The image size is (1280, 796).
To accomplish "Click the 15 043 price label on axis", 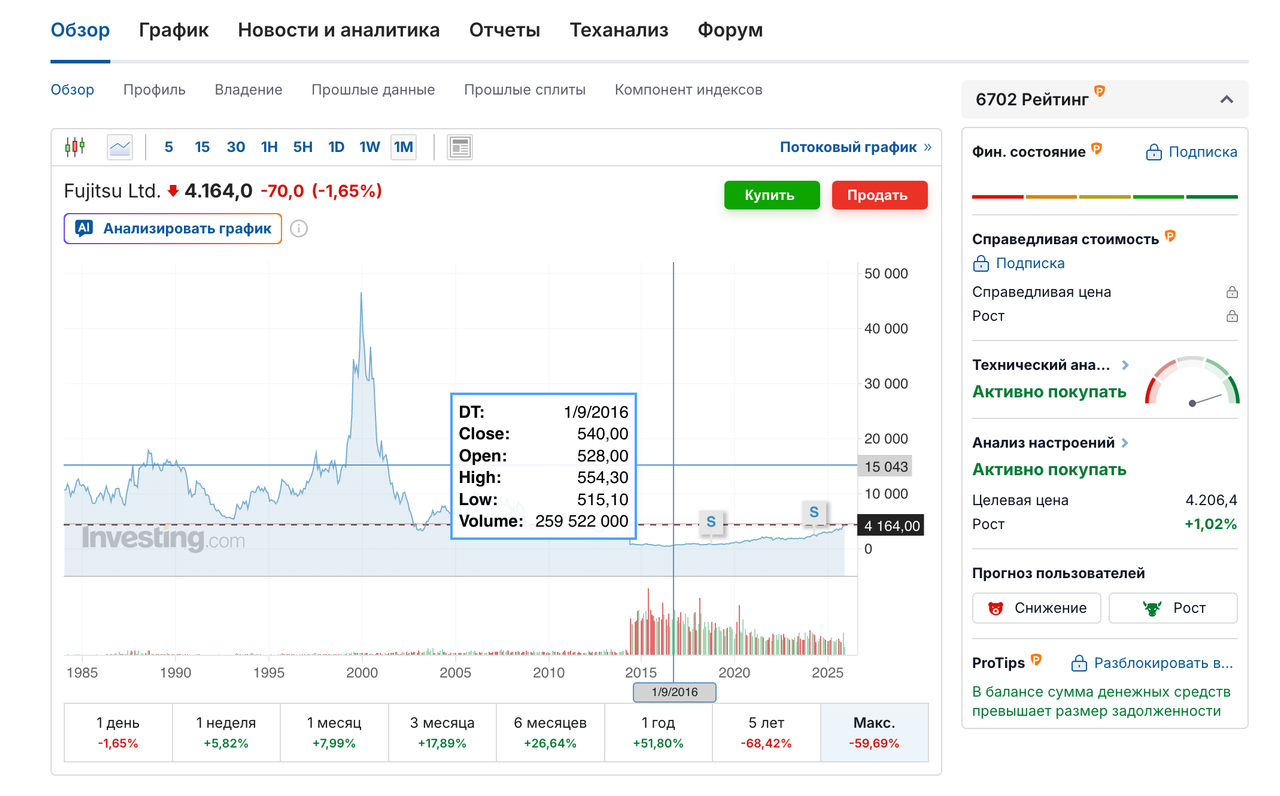I will click(x=885, y=467).
